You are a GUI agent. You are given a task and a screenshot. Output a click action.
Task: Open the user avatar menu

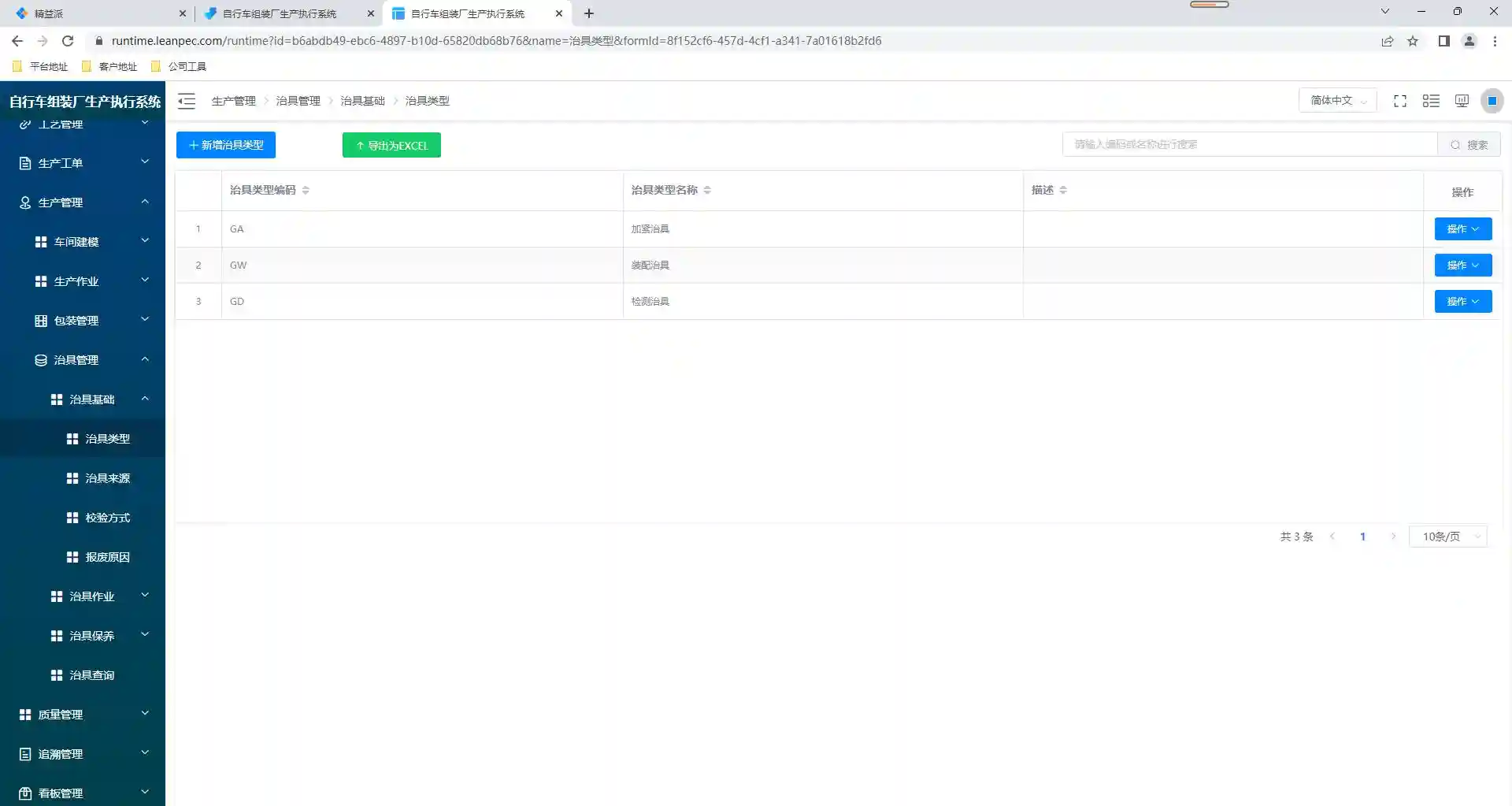click(x=1492, y=101)
